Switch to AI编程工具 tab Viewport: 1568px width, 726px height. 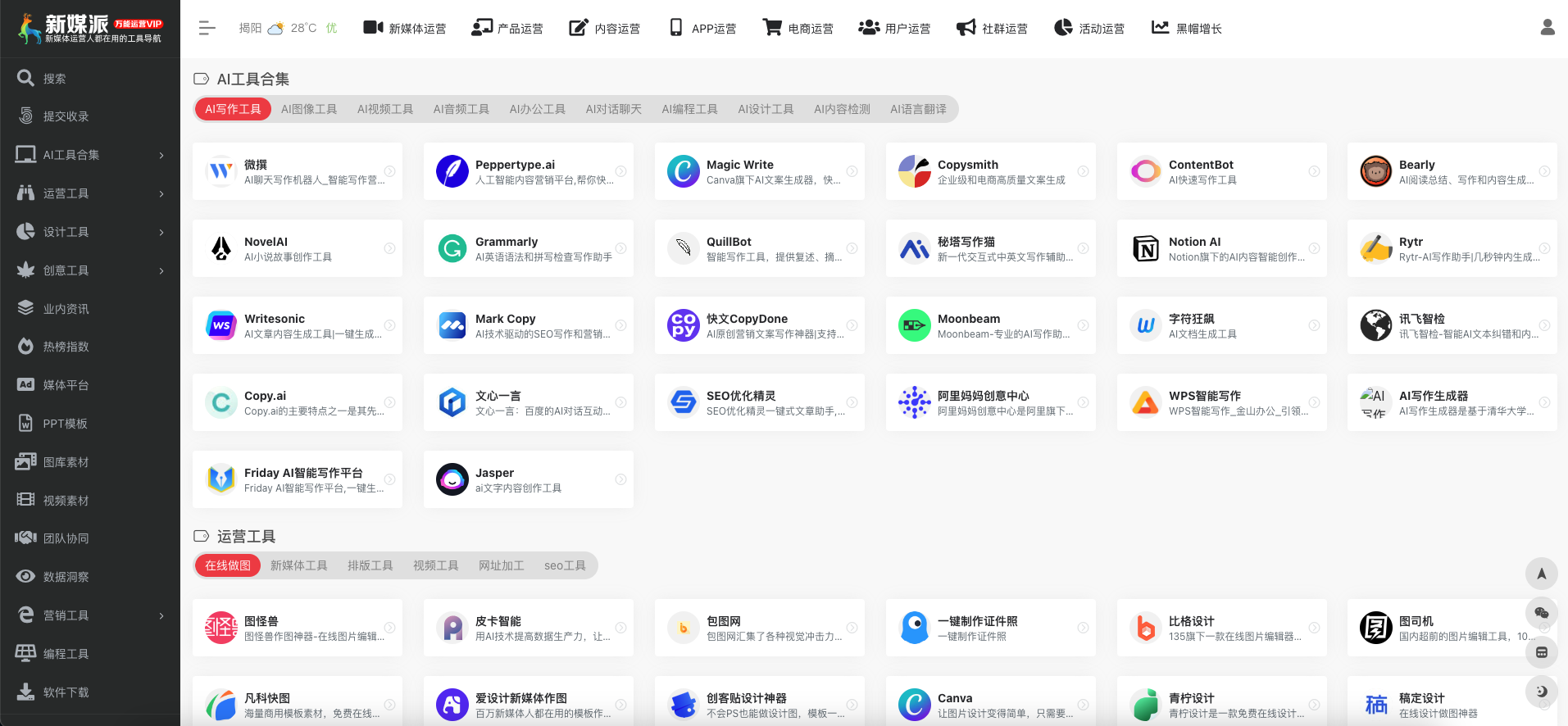[x=689, y=109]
